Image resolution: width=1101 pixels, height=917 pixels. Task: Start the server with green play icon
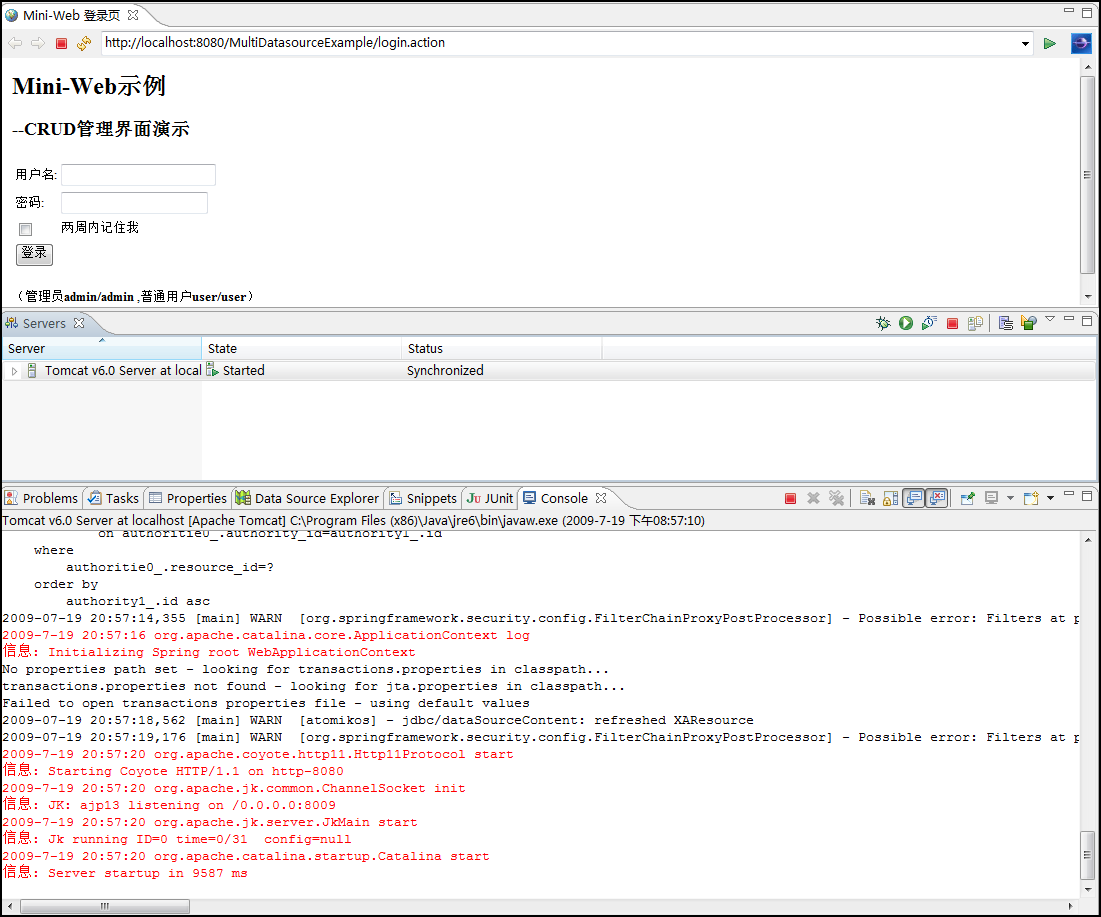tap(906, 323)
